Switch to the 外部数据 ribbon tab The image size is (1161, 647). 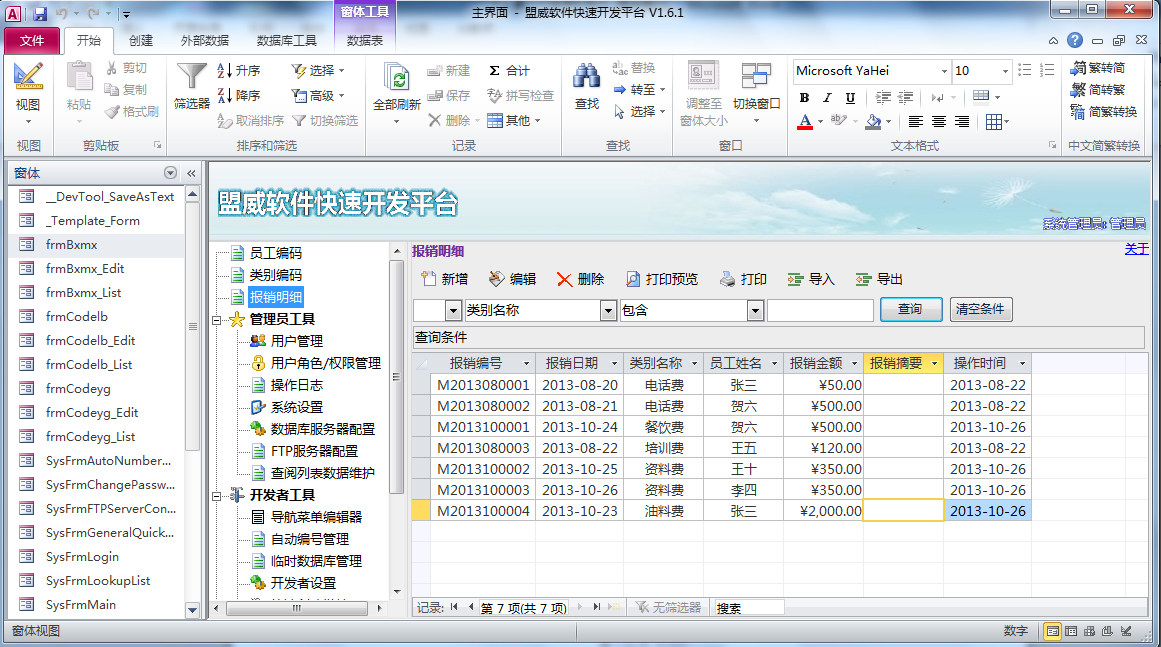pyautogui.click(x=204, y=41)
